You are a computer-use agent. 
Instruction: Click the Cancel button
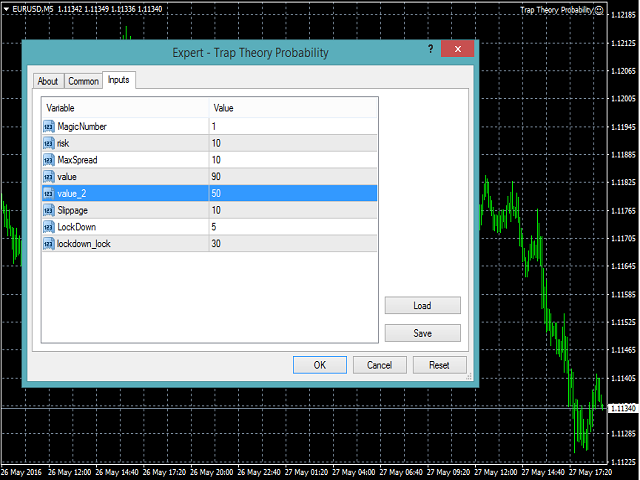(x=380, y=365)
